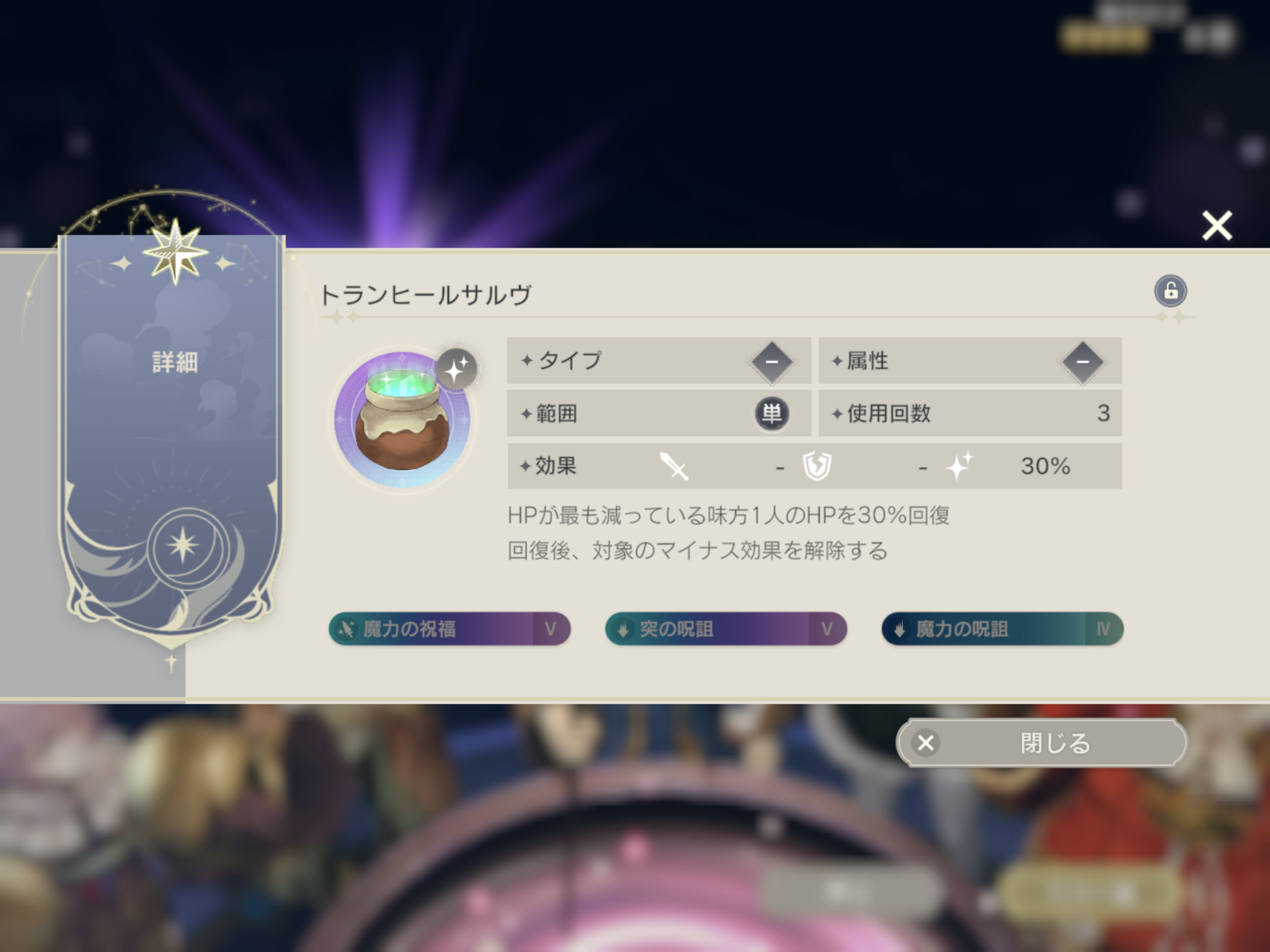Screen dimensions: 1270x952
Task: Click the sword attack effect icon
Action: pyautogui.click(x=673, y=466)
